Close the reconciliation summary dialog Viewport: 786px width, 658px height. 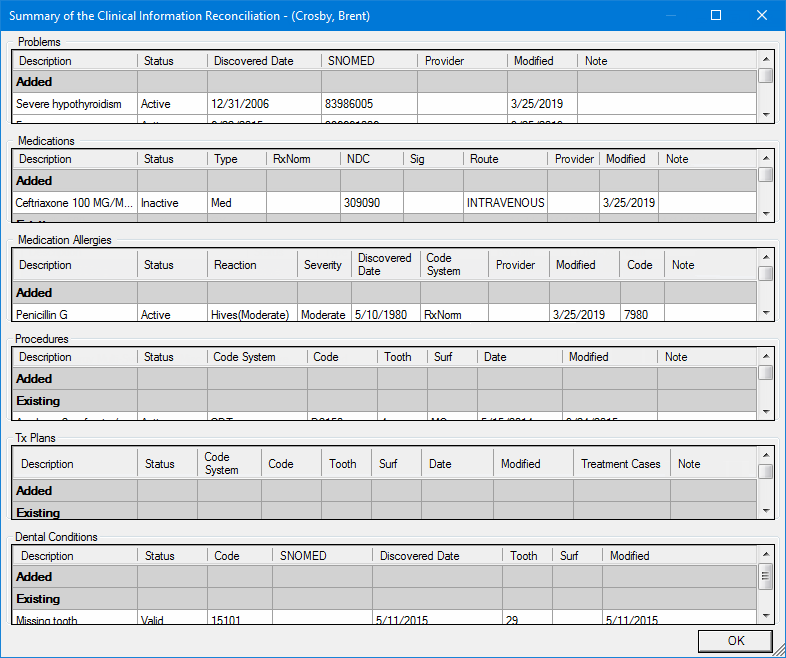761,16
